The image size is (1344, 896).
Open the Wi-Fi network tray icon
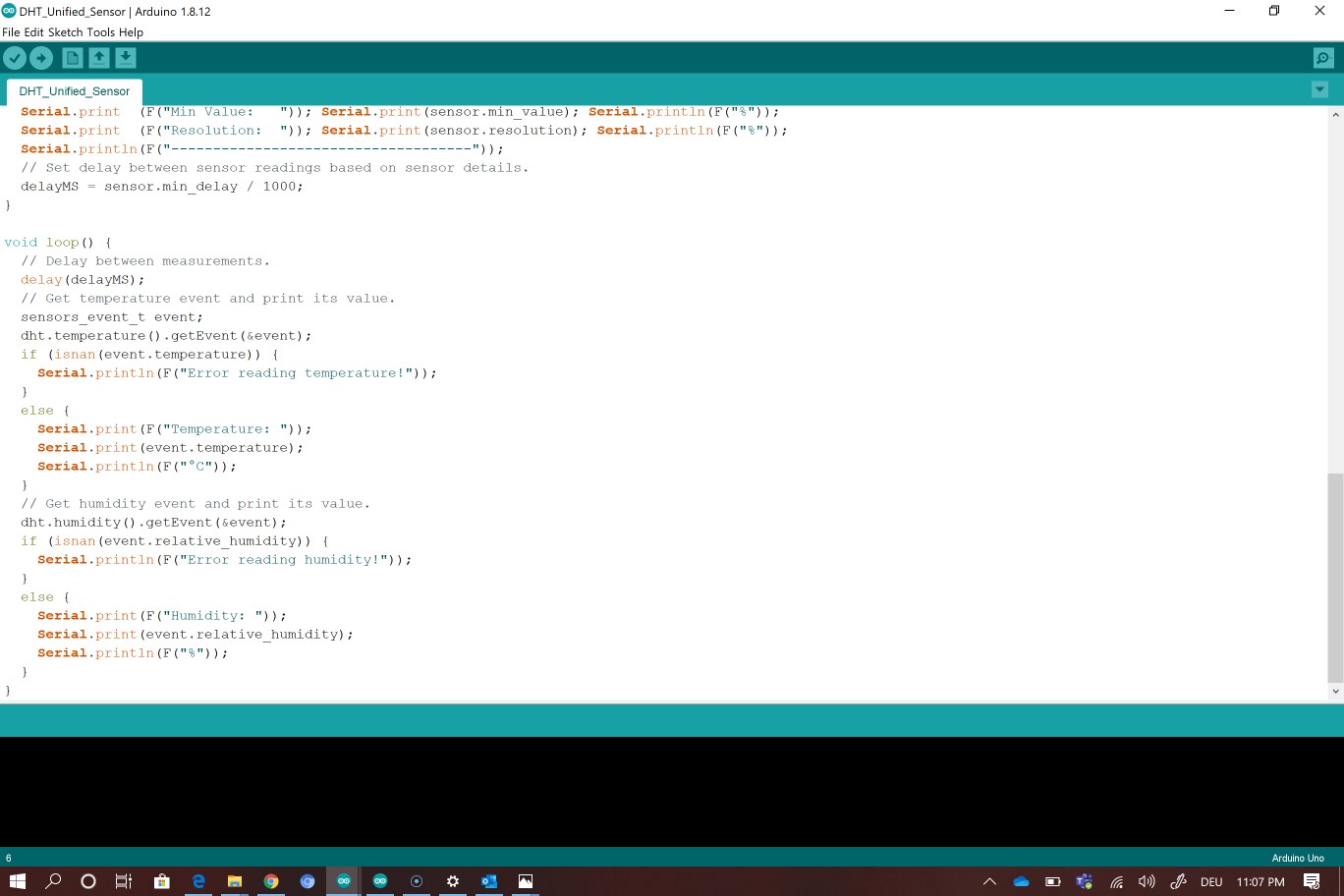click(1117, 881)
